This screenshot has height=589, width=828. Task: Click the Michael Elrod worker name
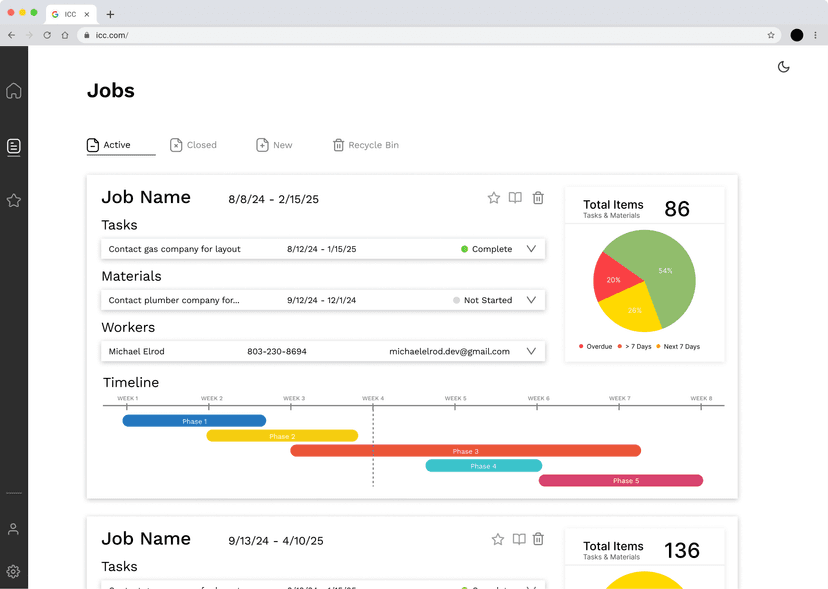(x=136, y=351)
